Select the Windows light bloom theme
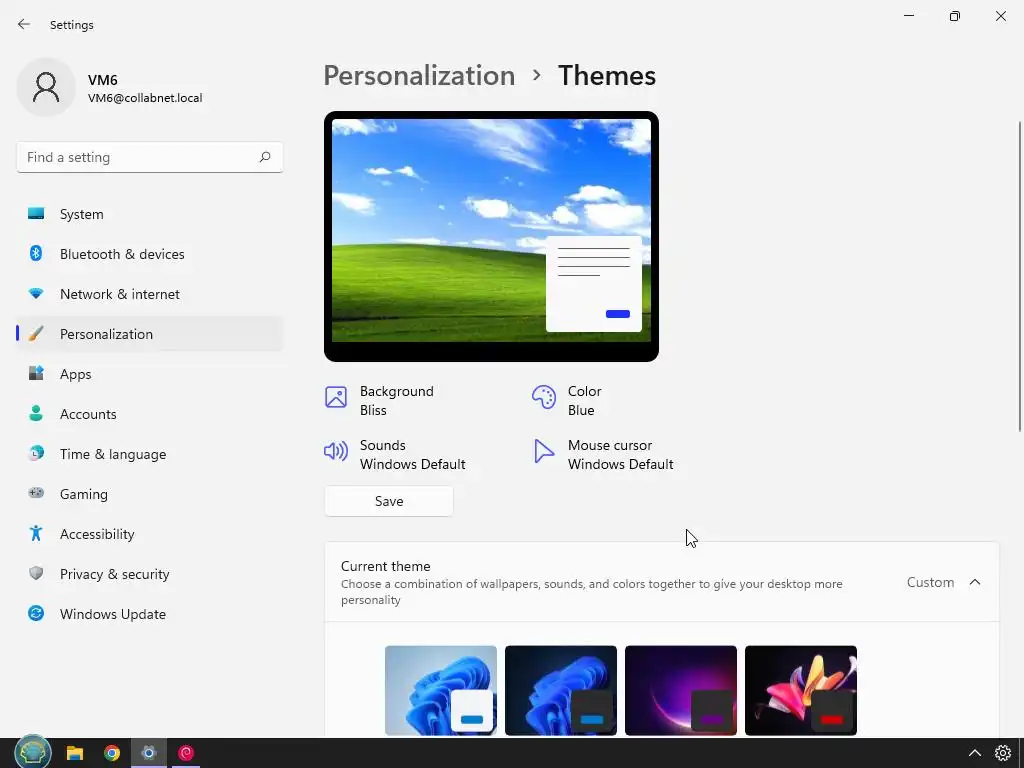1024x768 pixels. (441, 690)
